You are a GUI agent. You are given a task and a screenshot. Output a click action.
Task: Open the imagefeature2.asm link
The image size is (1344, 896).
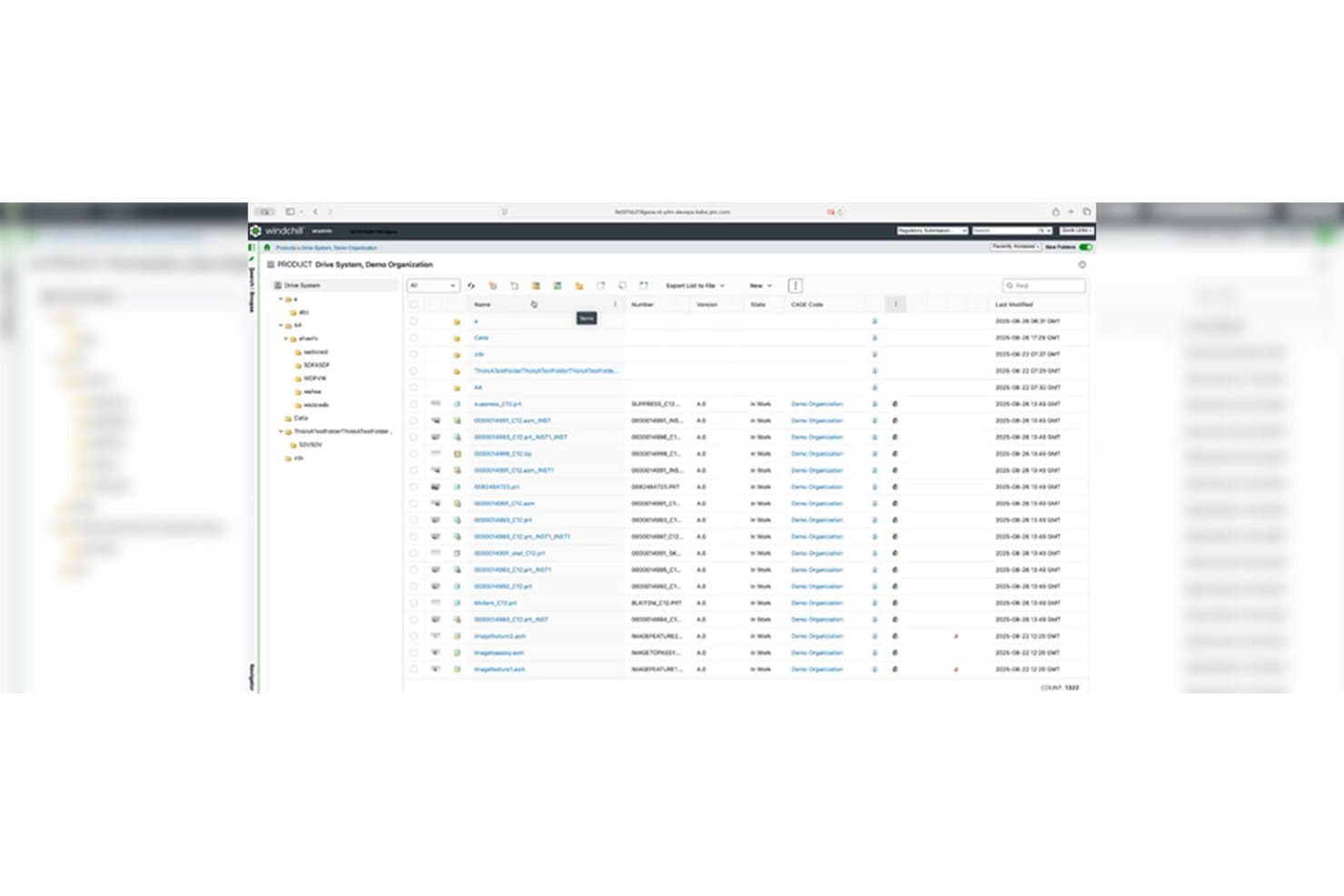click(x=499, y=636)
